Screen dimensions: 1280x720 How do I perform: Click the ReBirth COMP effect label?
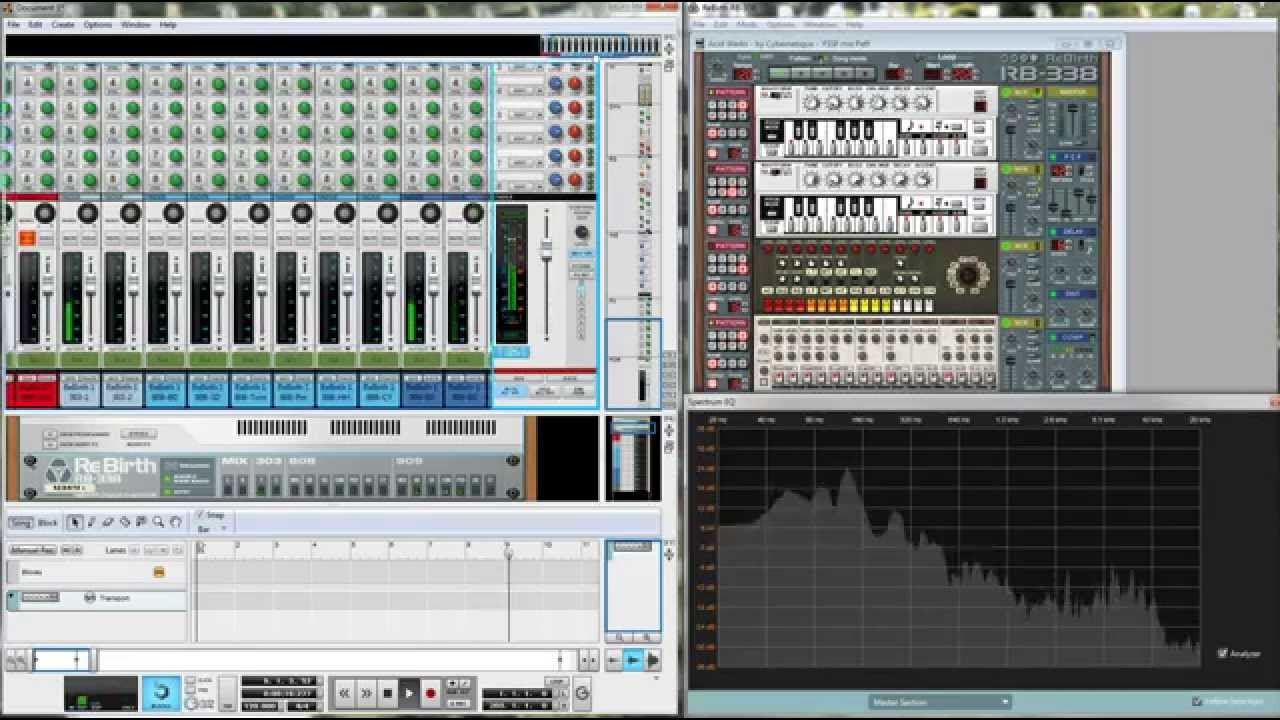click(1072, 337)
